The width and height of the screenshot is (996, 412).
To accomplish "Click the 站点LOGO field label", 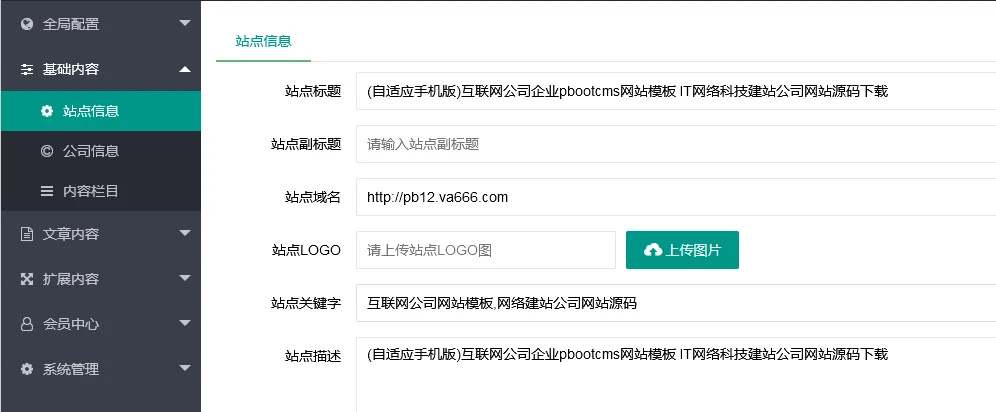I will tap(306, 250).
